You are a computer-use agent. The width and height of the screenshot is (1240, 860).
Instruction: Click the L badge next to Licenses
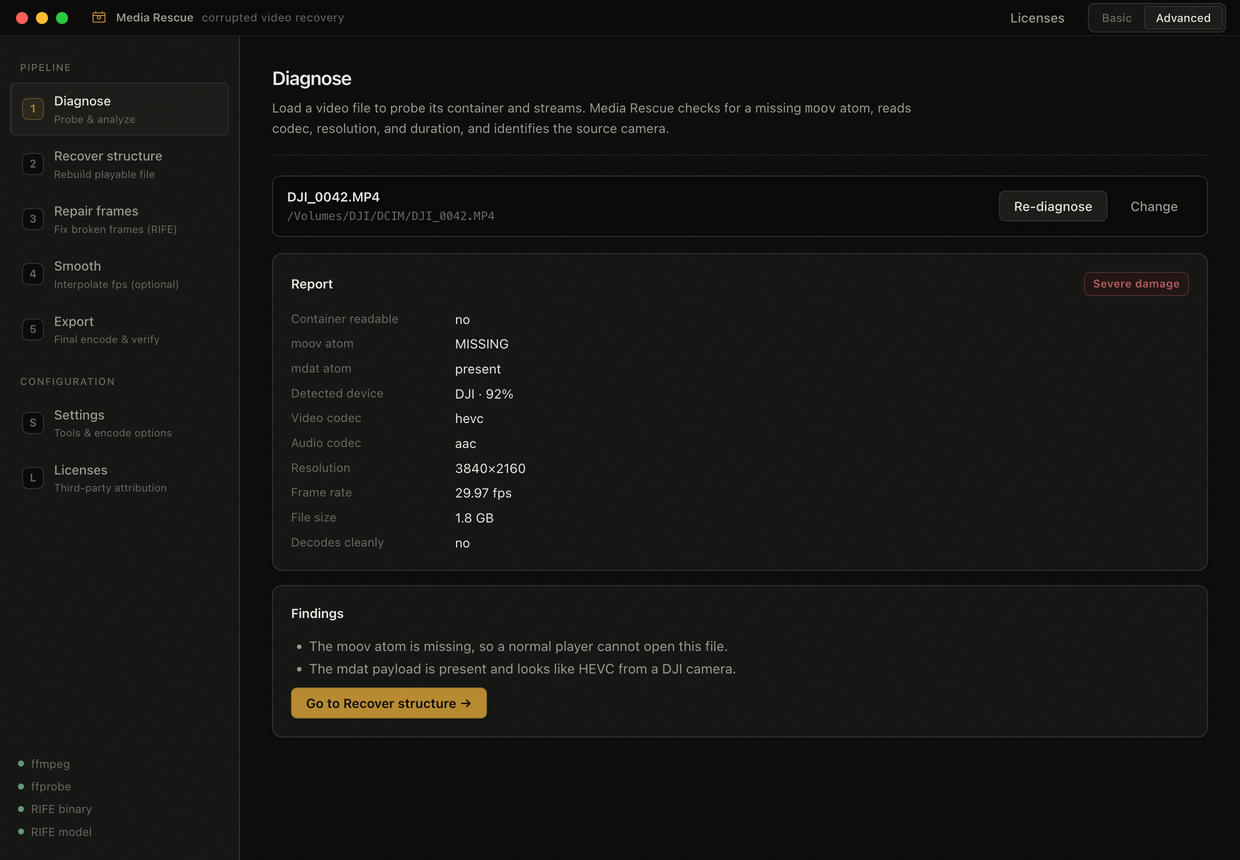[x=33, y=478]
